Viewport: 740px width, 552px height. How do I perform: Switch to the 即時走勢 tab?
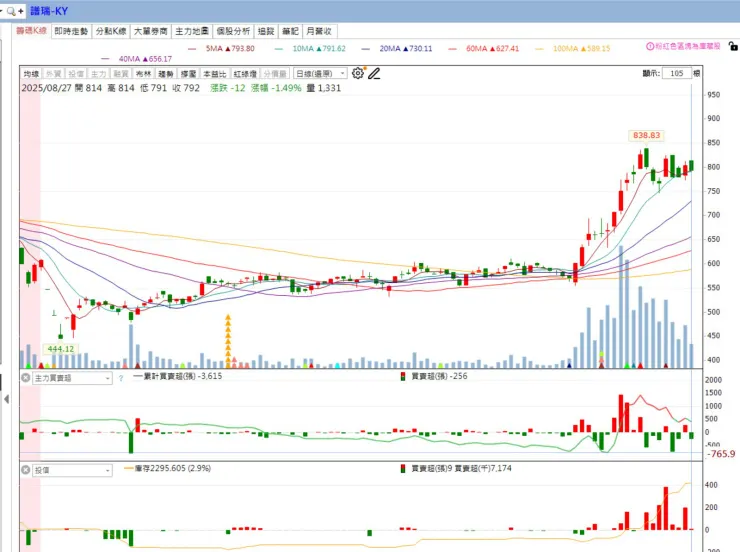71,31
